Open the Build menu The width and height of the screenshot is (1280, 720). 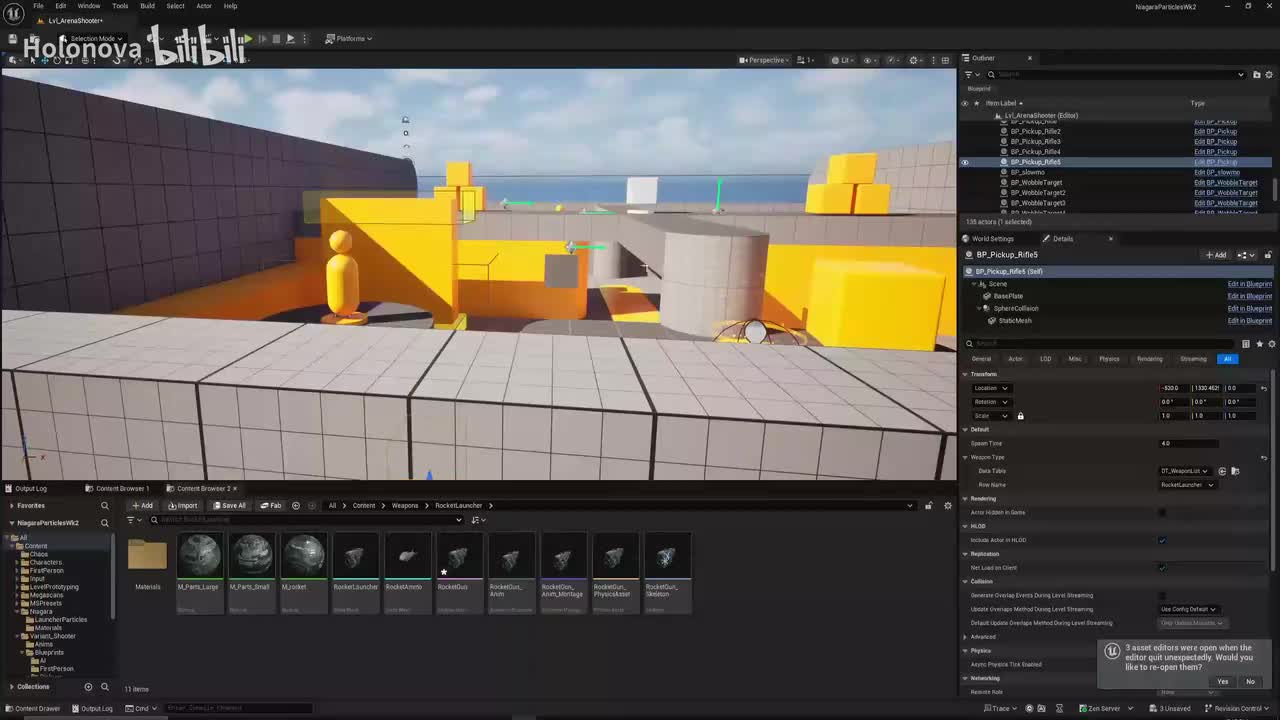click(x=147, y=6)
